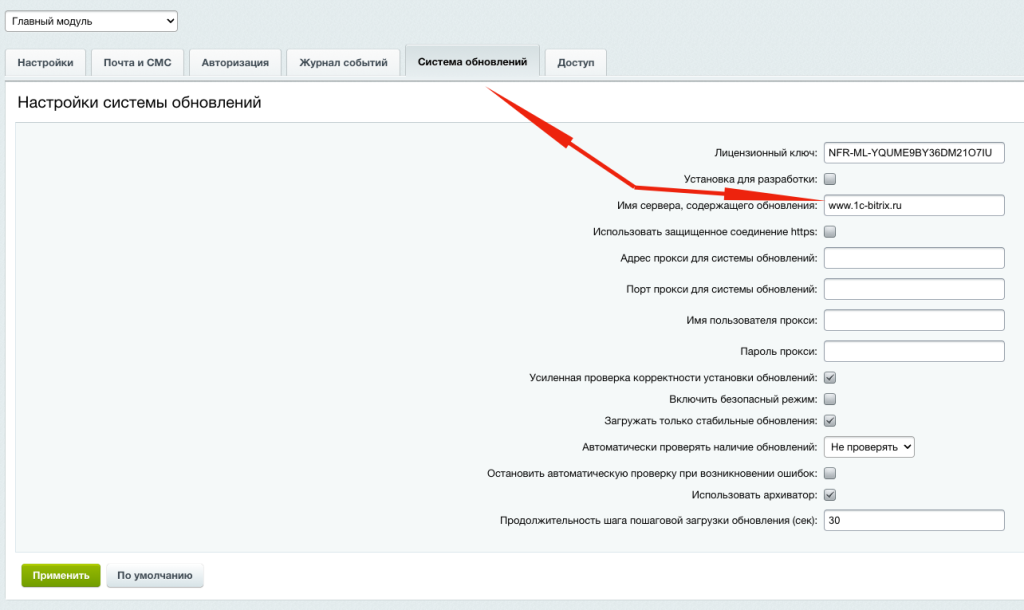Disable the Использовать архиватор checkbox
Viewport: 1024px width, 610px height.
829,494
